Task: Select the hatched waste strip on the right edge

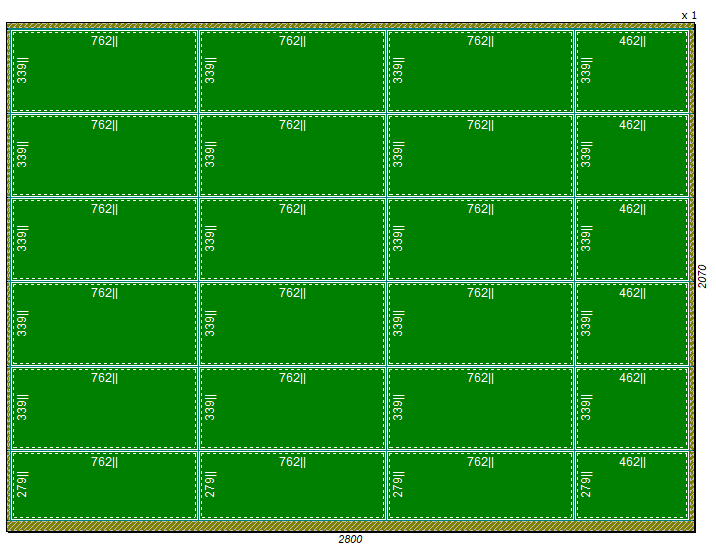Action: (x=691, y=276)
